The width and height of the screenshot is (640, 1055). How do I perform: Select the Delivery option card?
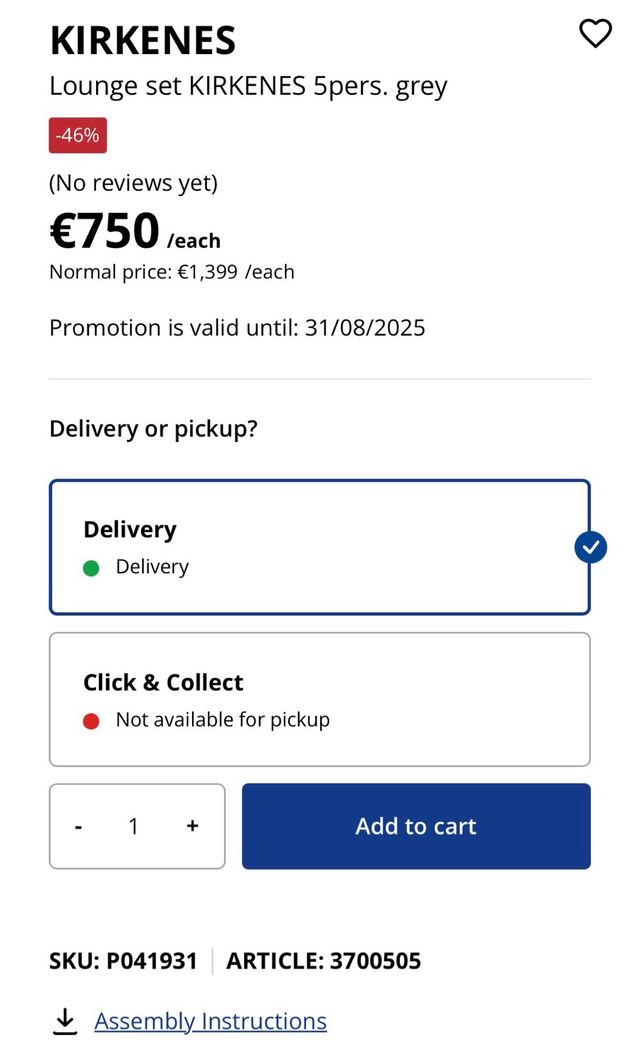(319, 547)
